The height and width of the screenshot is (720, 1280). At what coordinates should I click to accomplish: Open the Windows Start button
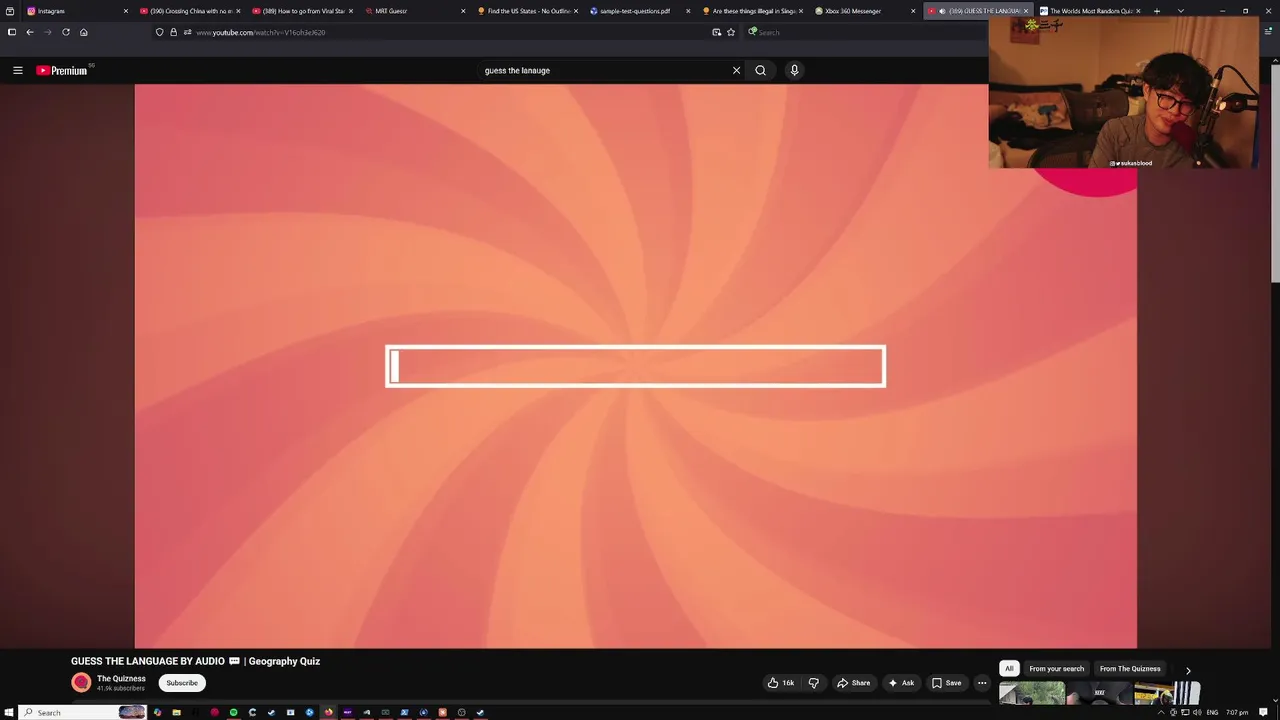click(x=10, y=712)
